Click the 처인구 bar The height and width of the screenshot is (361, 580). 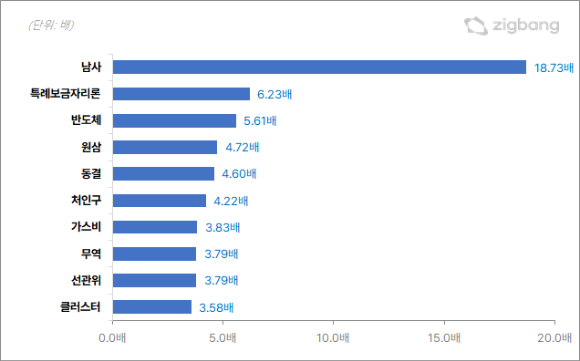click(x=159, y=200)
